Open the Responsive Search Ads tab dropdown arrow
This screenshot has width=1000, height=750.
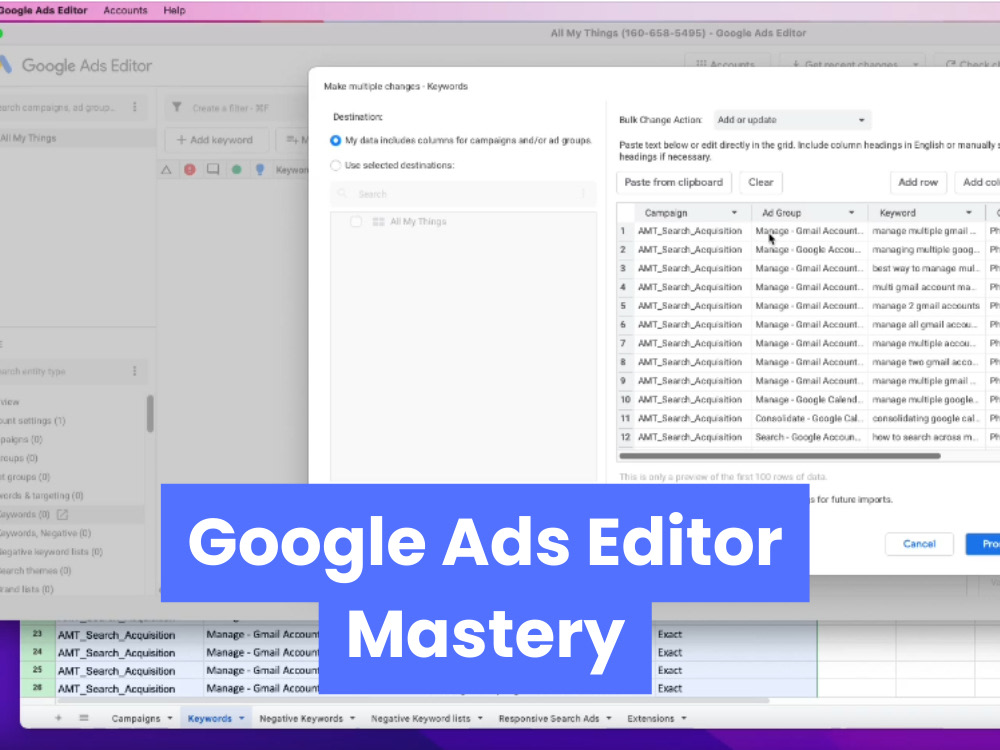pyautogui.click(x=608, y=718)
